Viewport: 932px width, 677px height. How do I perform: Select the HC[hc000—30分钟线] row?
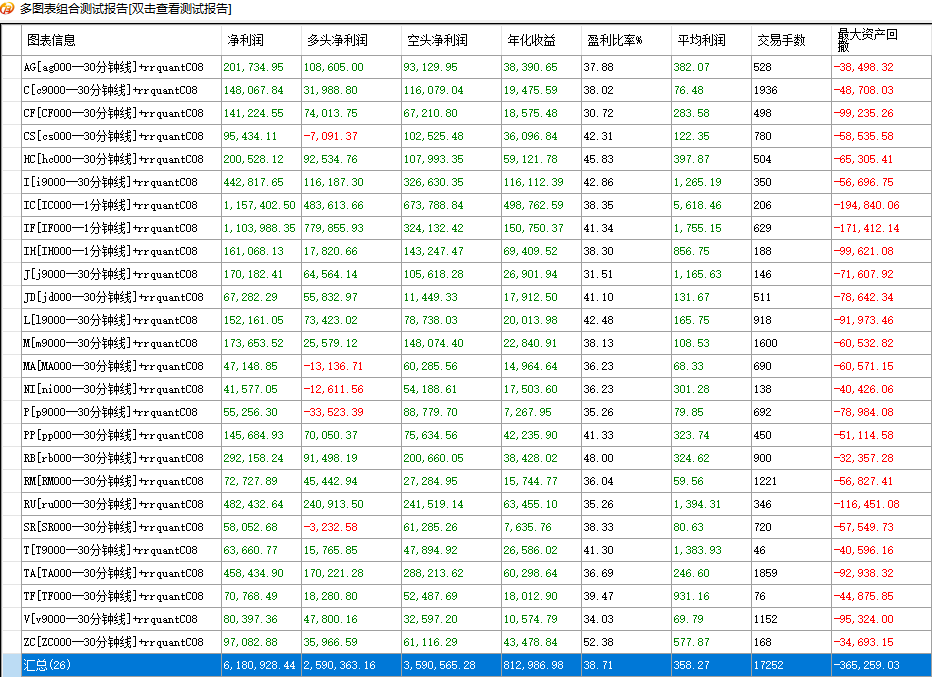pyautogui.click(x=466, y=159)
